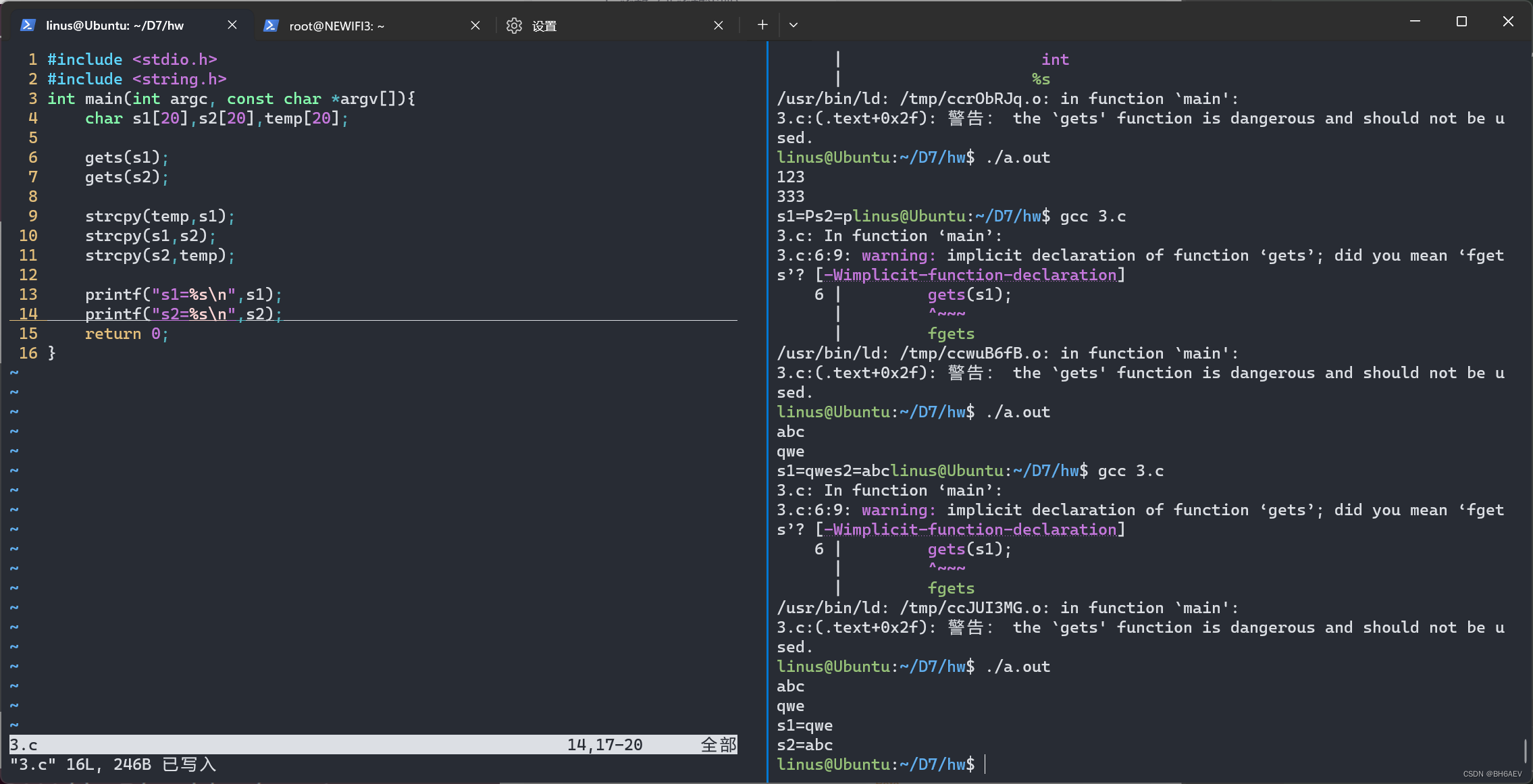The height and width of the screenshot is (784, 1533).
Task: Click the terminal scrollbar thumb at right edge
Action: pos(1525,751)
